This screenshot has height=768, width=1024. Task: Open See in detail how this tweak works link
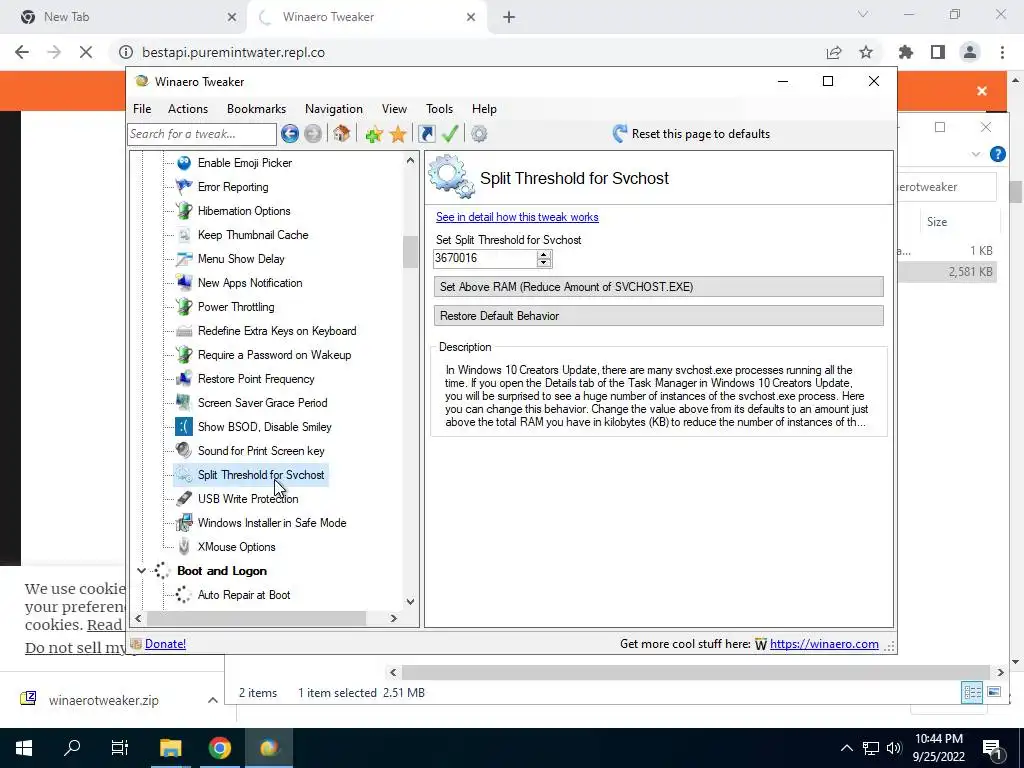click(x=517, y=217)
